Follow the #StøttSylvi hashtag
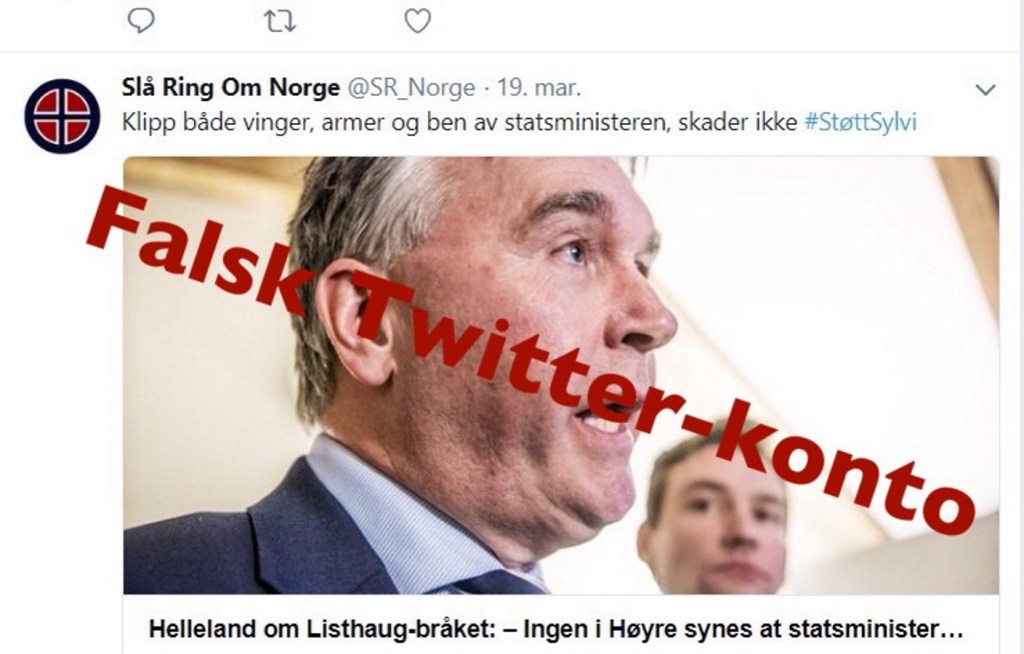The image size is (1024, 654). pos(861,122)
